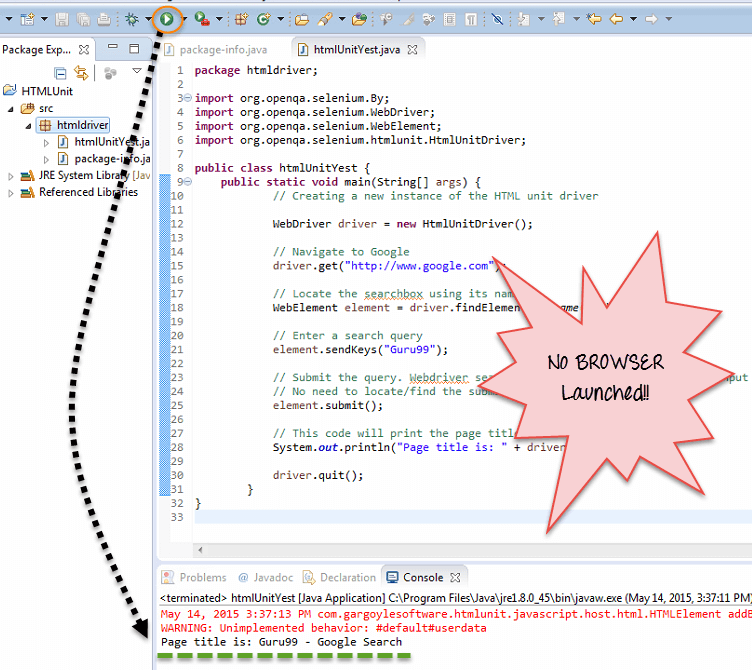
Task: Click the Debug bug icon
Action: point(132,18)
